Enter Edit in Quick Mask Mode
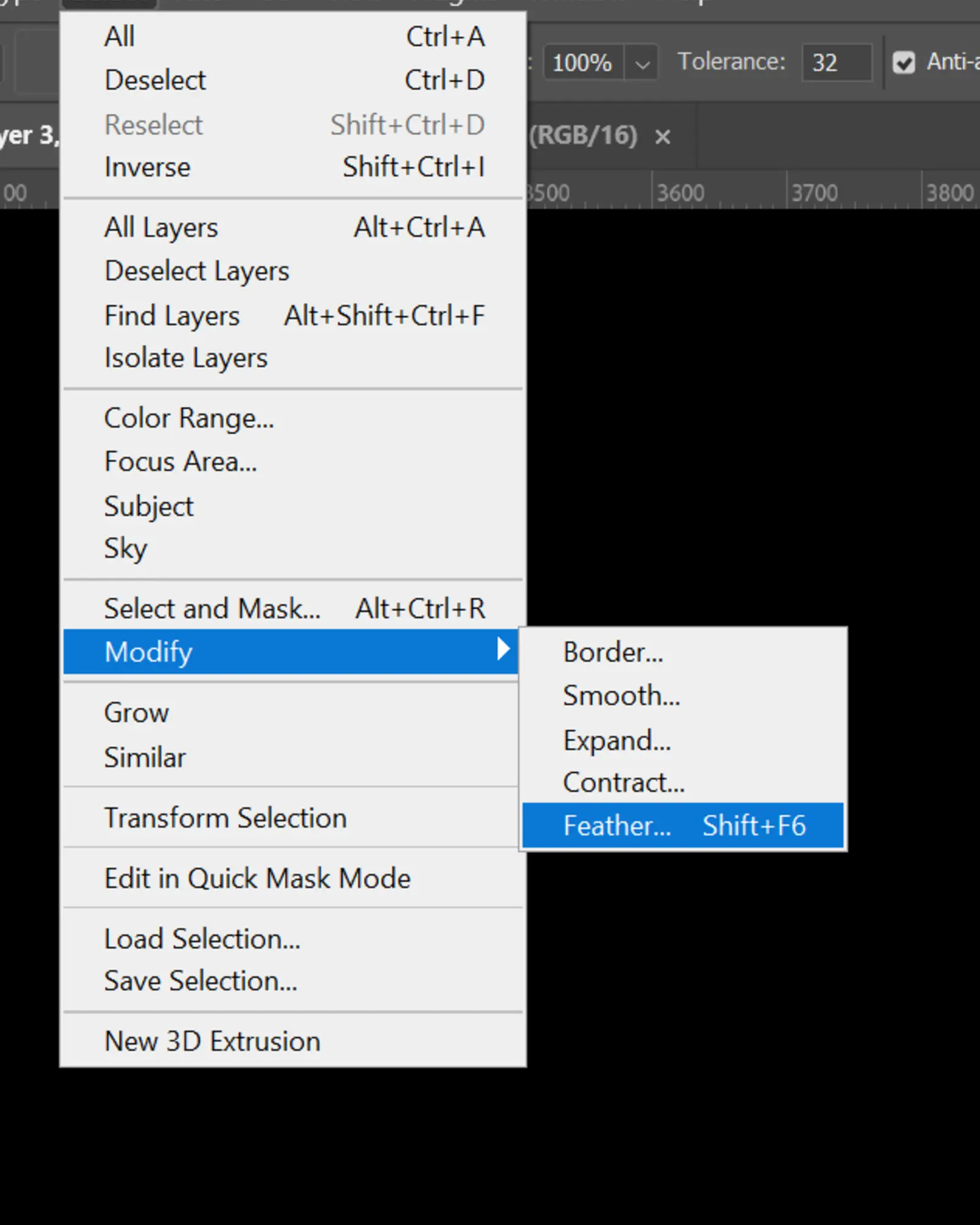The width and height of the screenshot is (980, 1225). click(257, 878)
